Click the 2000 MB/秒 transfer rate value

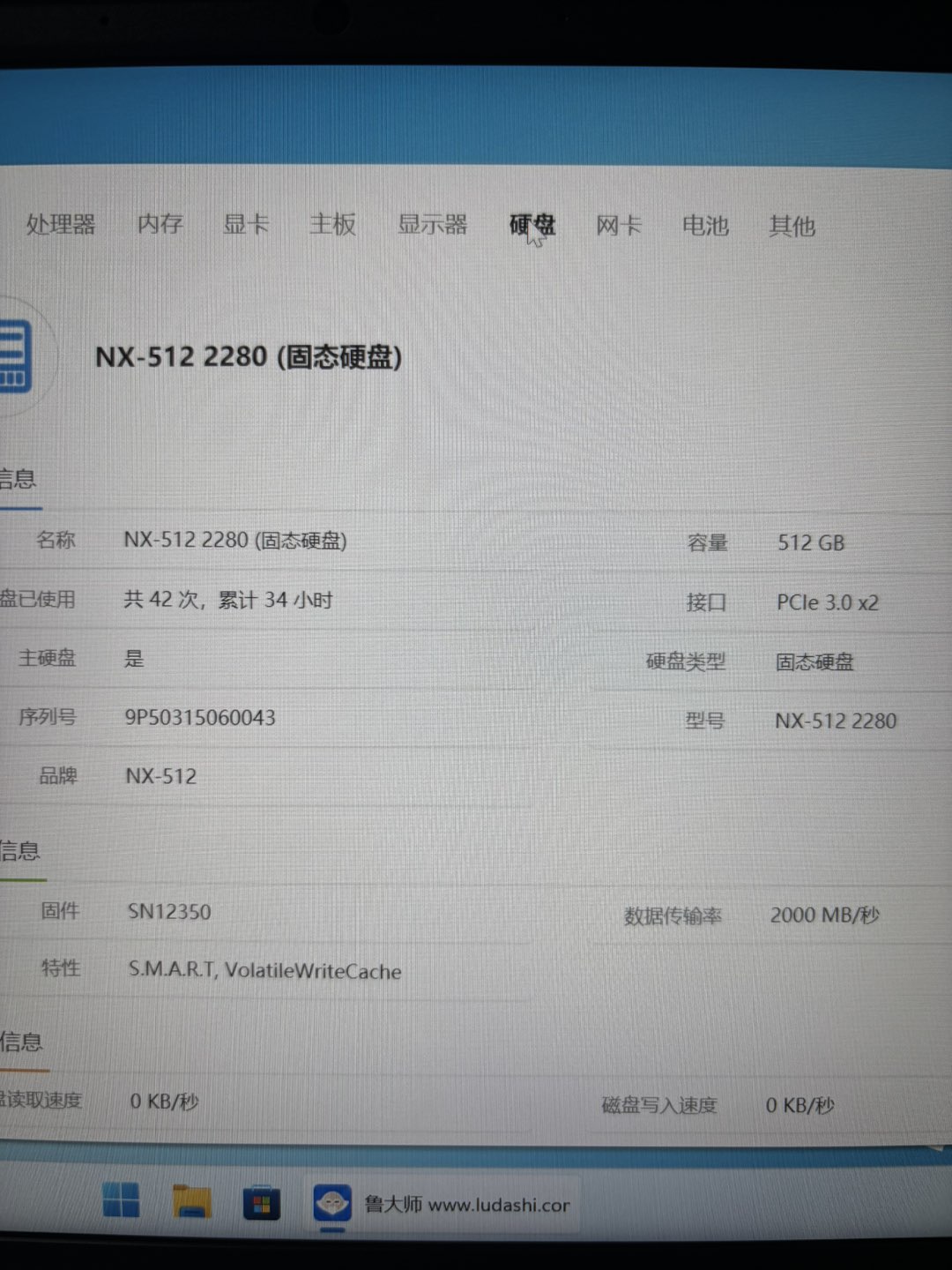pyautogui.click(x=824, y=915)
